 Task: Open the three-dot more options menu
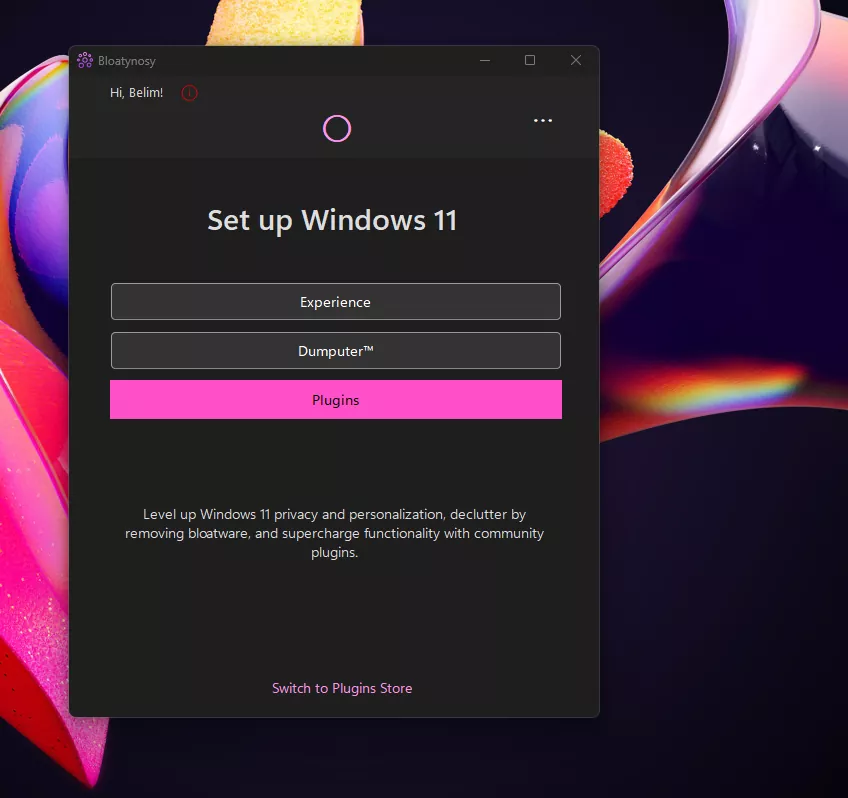pyautogui.click(x=542, y=120)
